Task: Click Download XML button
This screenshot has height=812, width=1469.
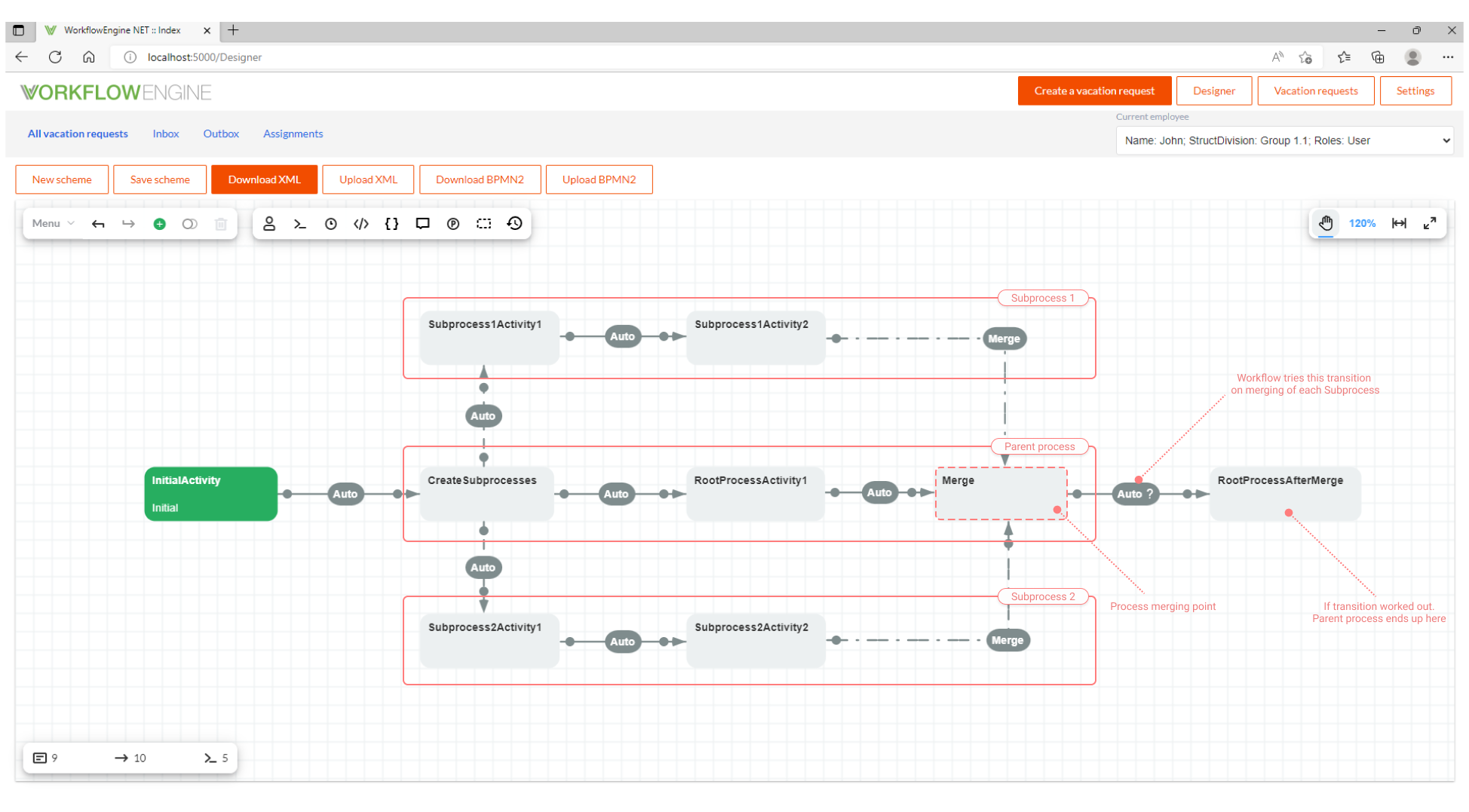Action: click(265, 180)
